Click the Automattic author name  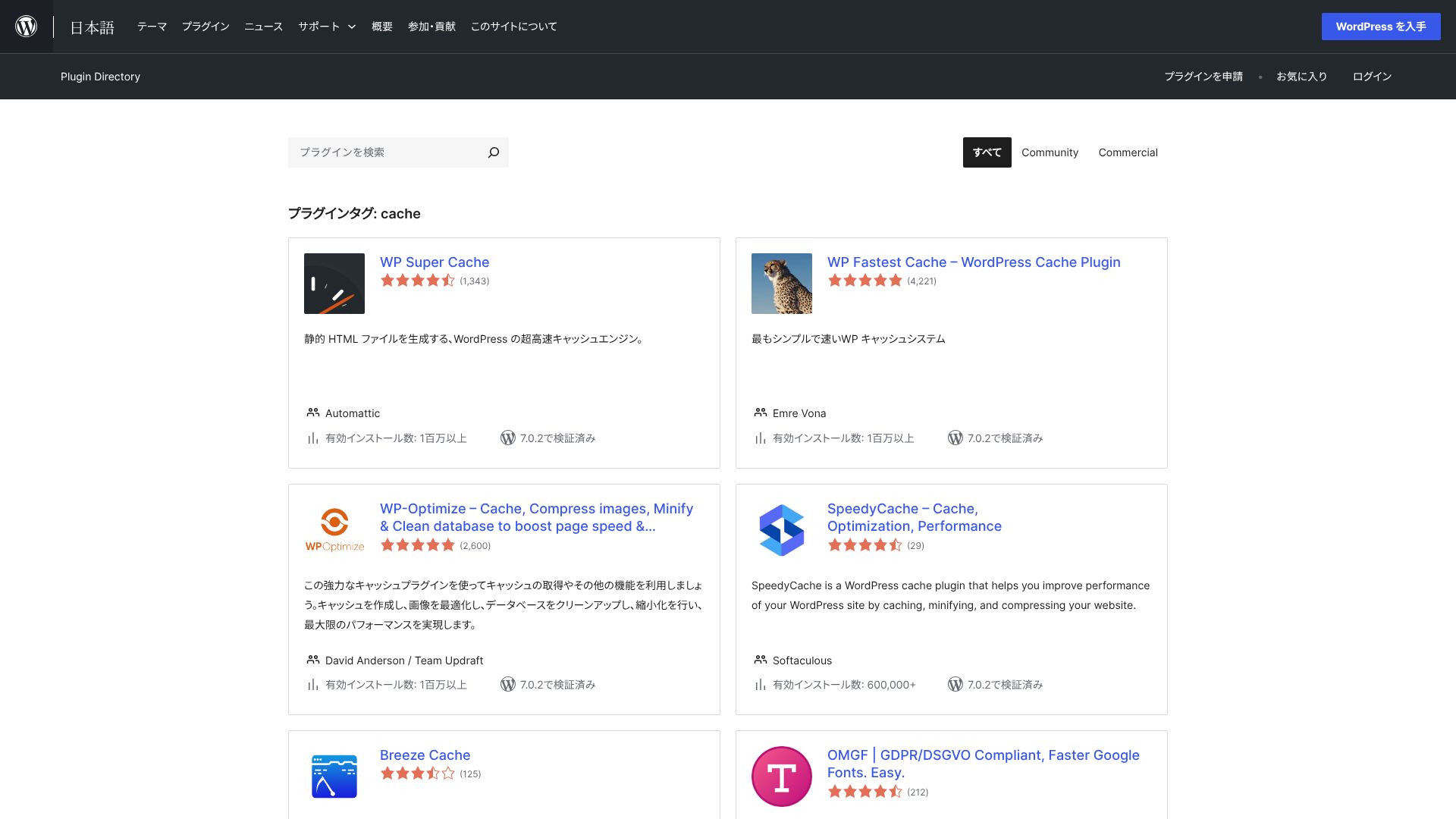point(353,413)
